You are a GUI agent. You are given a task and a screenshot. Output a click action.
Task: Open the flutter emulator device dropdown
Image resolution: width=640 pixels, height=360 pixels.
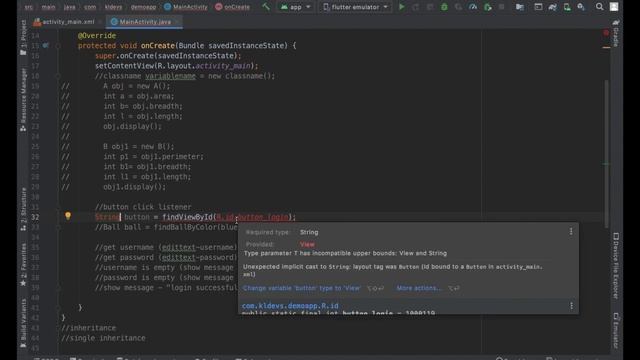355,7
